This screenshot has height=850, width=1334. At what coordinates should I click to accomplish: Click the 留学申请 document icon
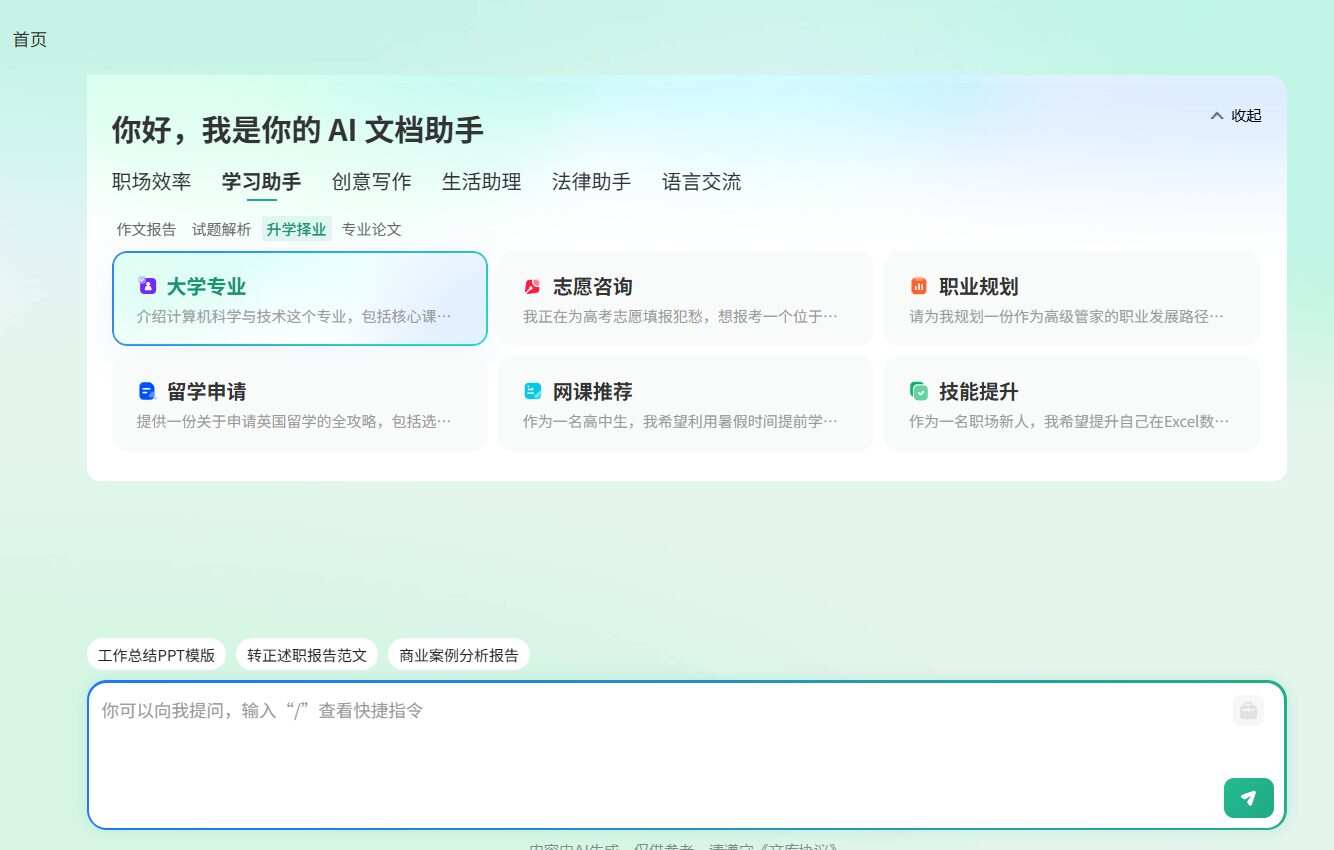click(148, 391)
